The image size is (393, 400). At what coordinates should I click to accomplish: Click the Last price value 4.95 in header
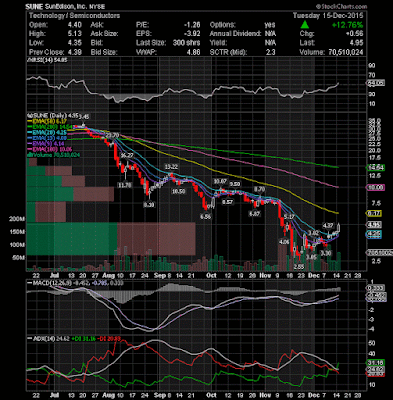[x=356, y=43]
